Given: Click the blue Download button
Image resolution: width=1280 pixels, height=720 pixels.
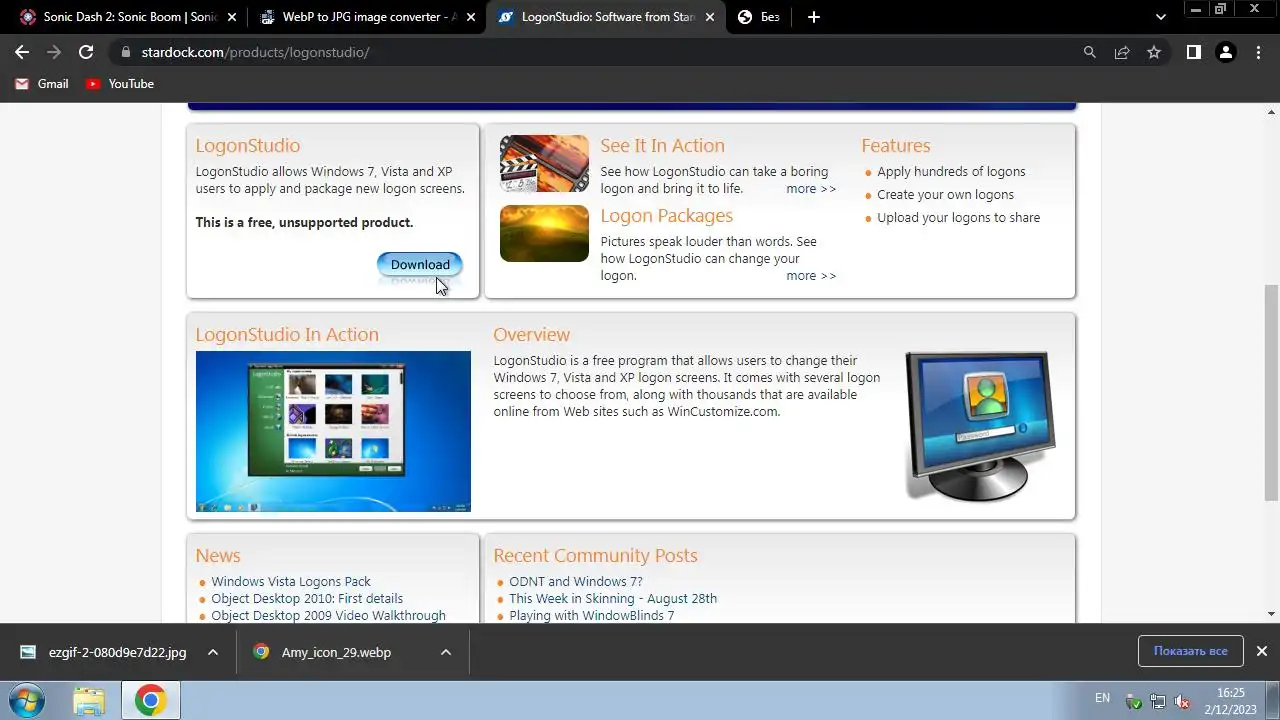Looking at the screenshot, I should point(420,264).
